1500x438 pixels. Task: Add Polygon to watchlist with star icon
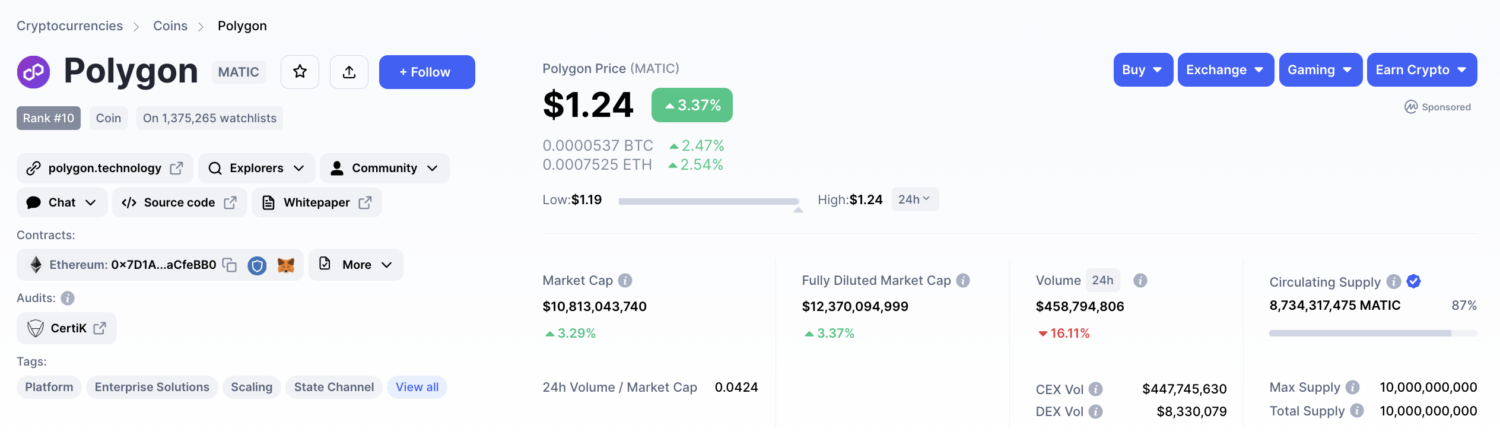pyautogui.click(x=299, y=72)
